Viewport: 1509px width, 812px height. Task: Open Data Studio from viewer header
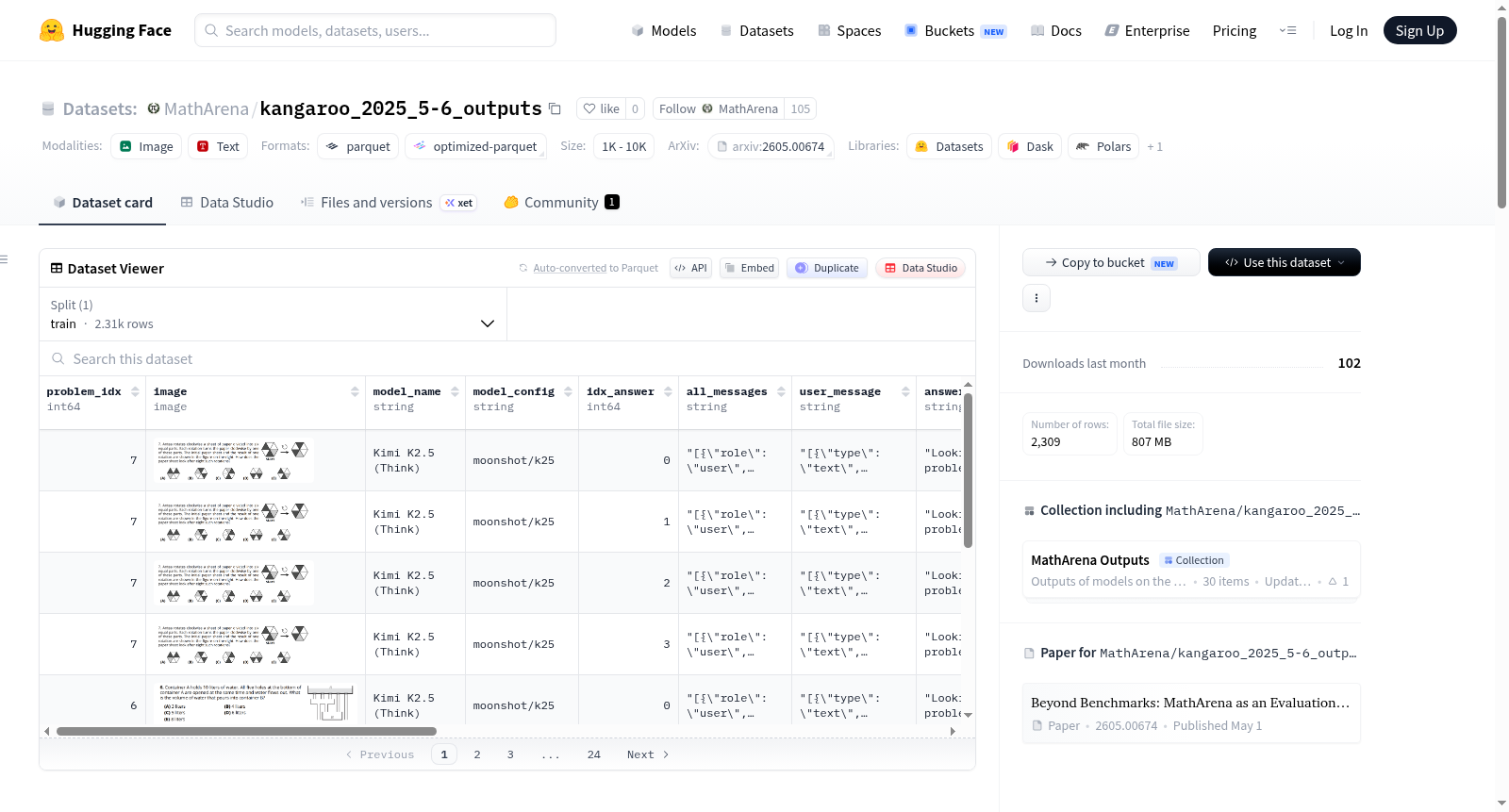tap(920, 268)
